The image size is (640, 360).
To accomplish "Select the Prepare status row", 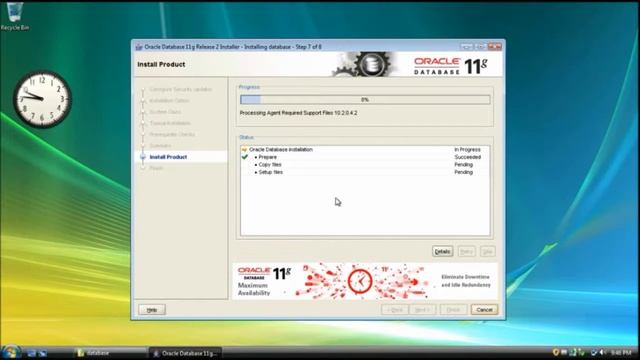I will coord(364,157).
